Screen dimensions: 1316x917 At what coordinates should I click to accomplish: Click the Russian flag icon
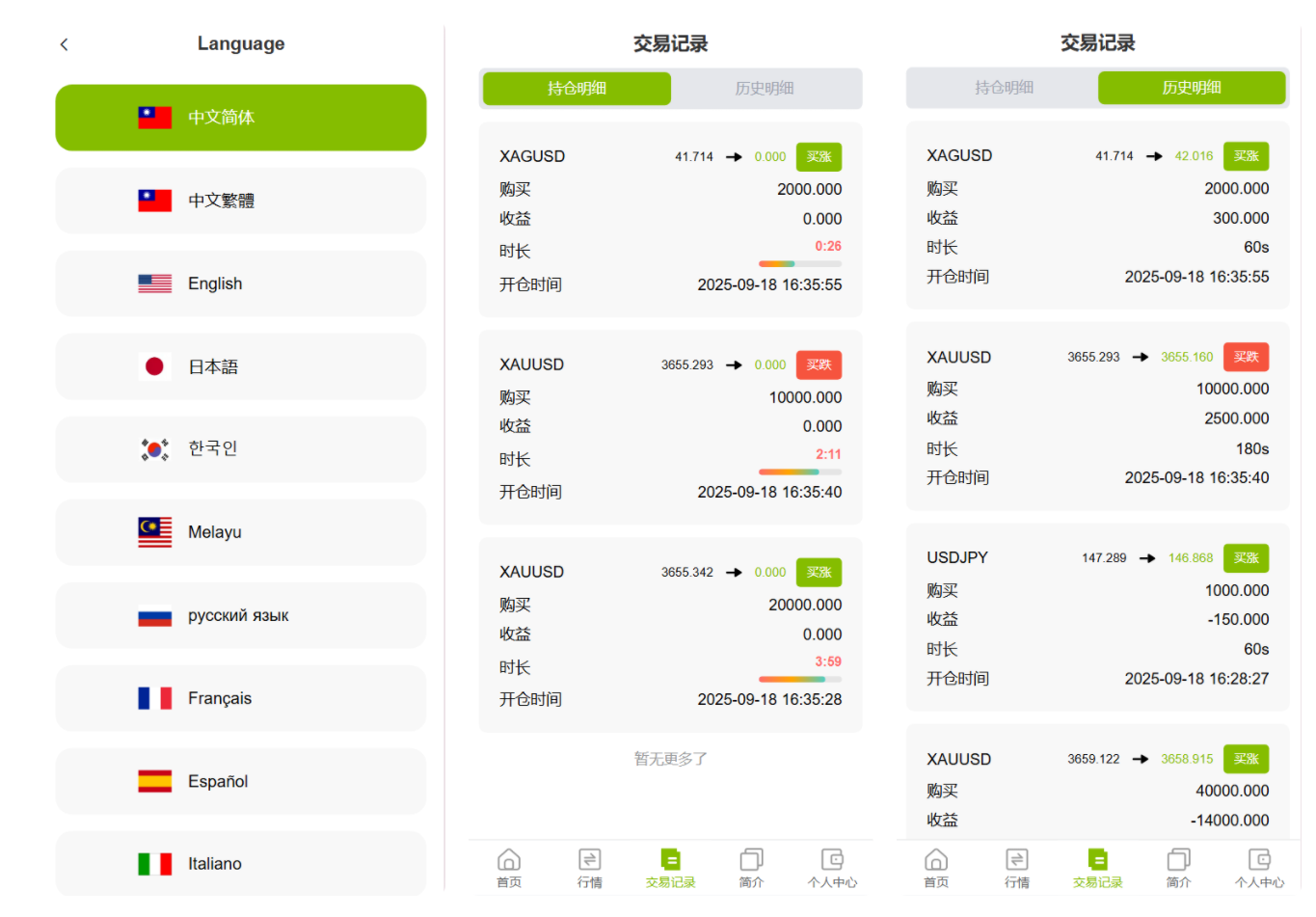(x=154, y=616)
